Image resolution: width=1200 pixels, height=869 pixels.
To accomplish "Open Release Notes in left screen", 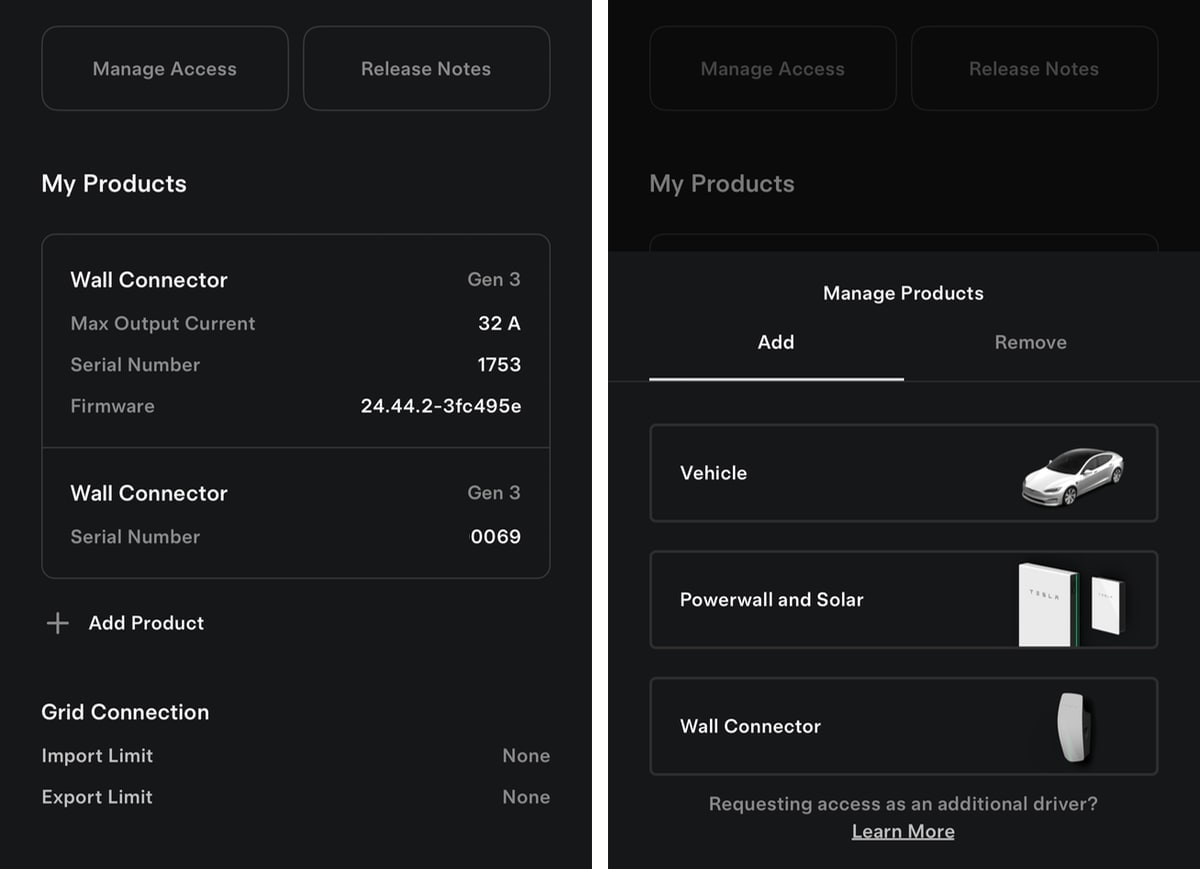I will click(x=426, y=68).
